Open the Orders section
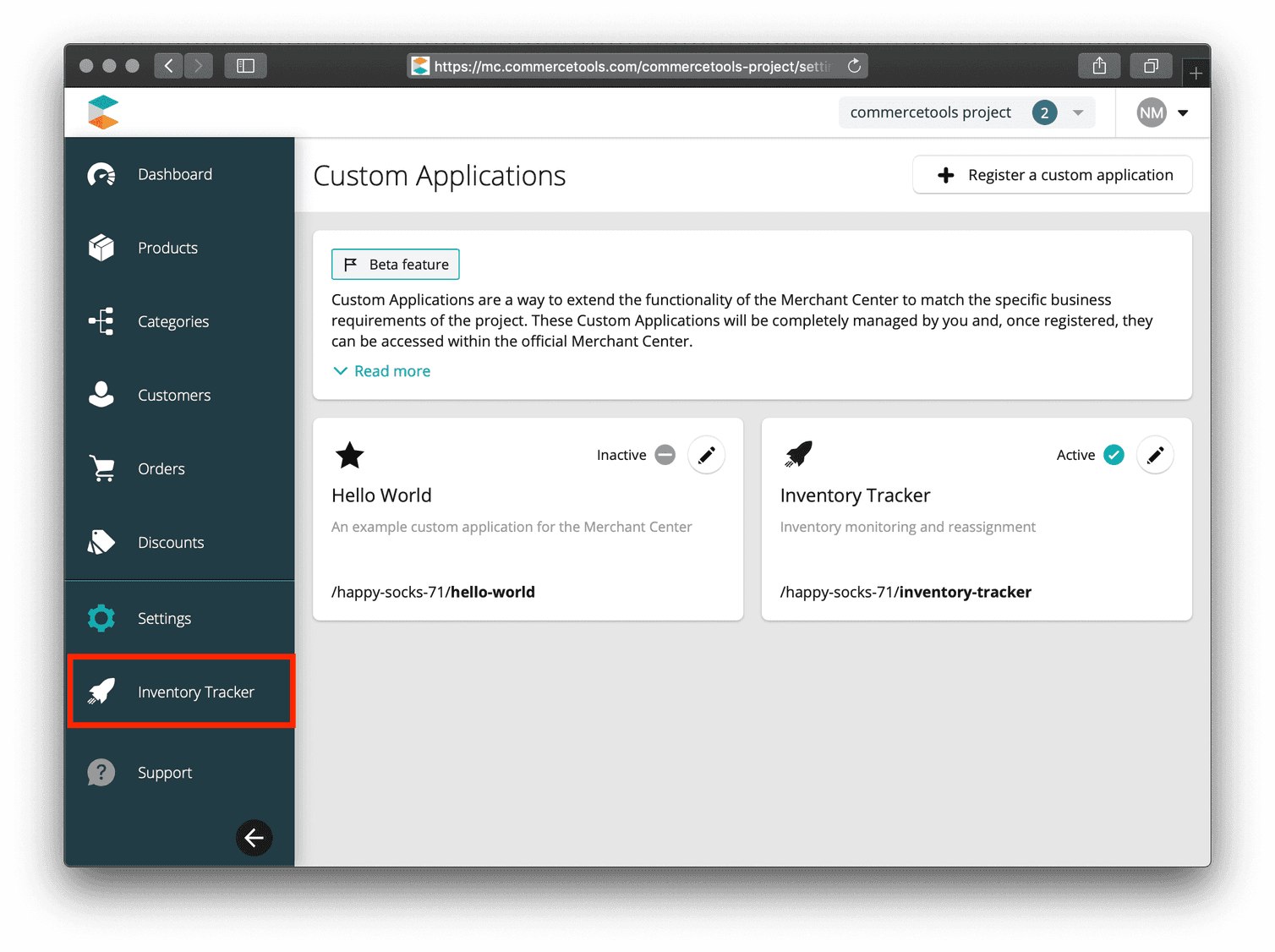1275x952 pixels. 161,468
